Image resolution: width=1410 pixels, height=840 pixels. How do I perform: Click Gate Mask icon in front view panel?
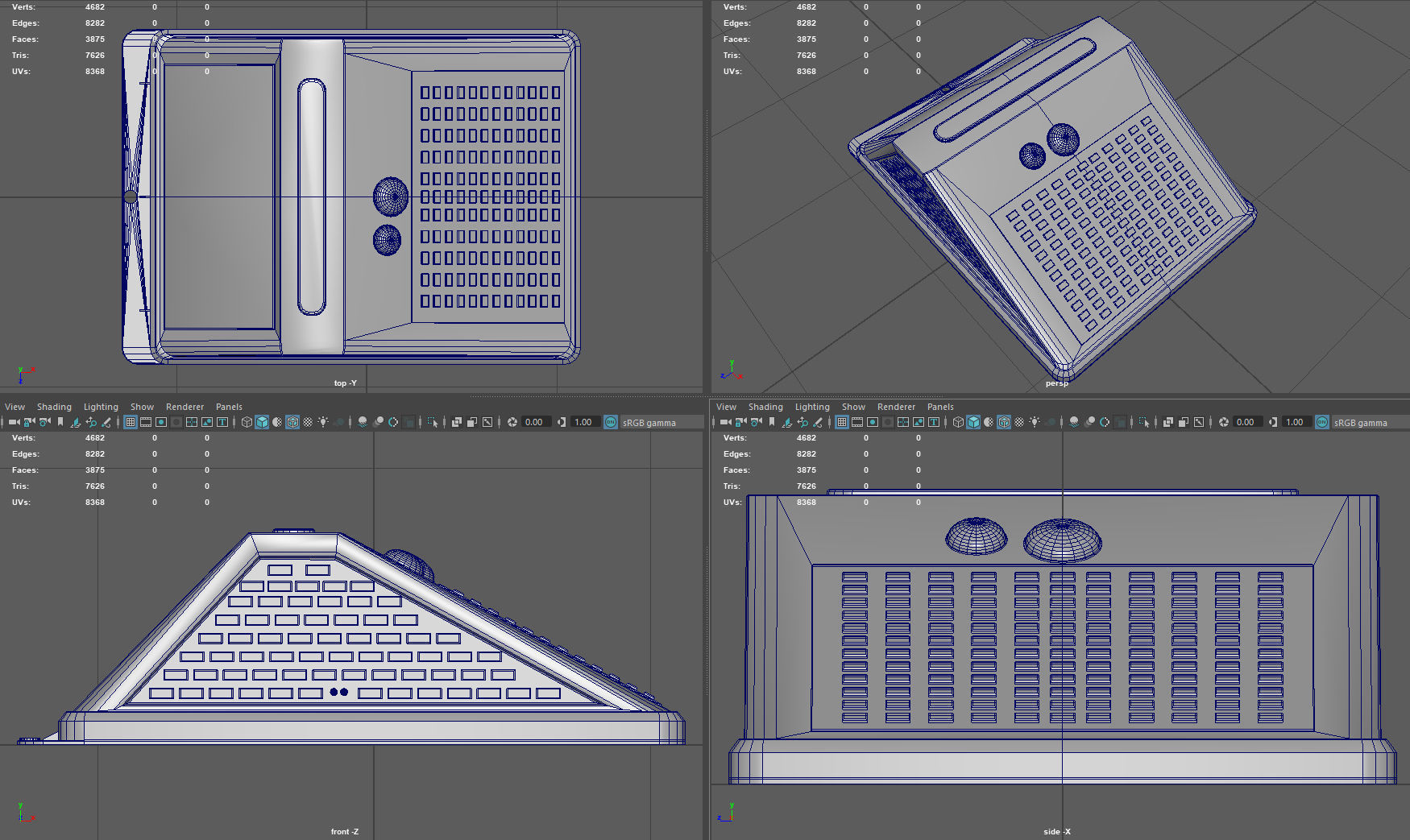tap(176, 422)
